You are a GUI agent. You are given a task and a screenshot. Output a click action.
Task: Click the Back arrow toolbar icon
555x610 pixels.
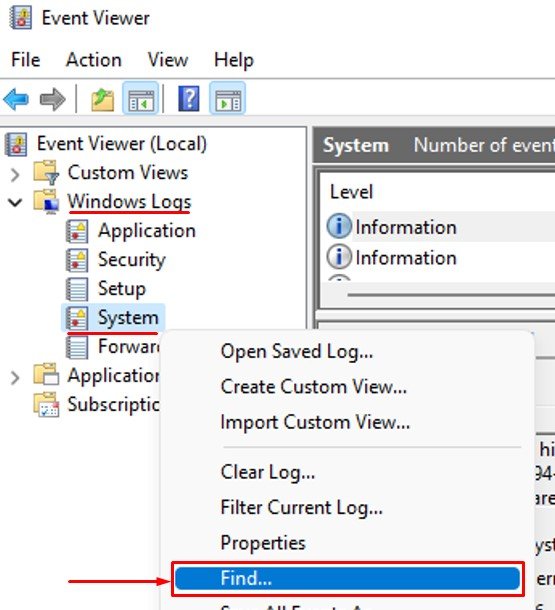pos(16,99)
